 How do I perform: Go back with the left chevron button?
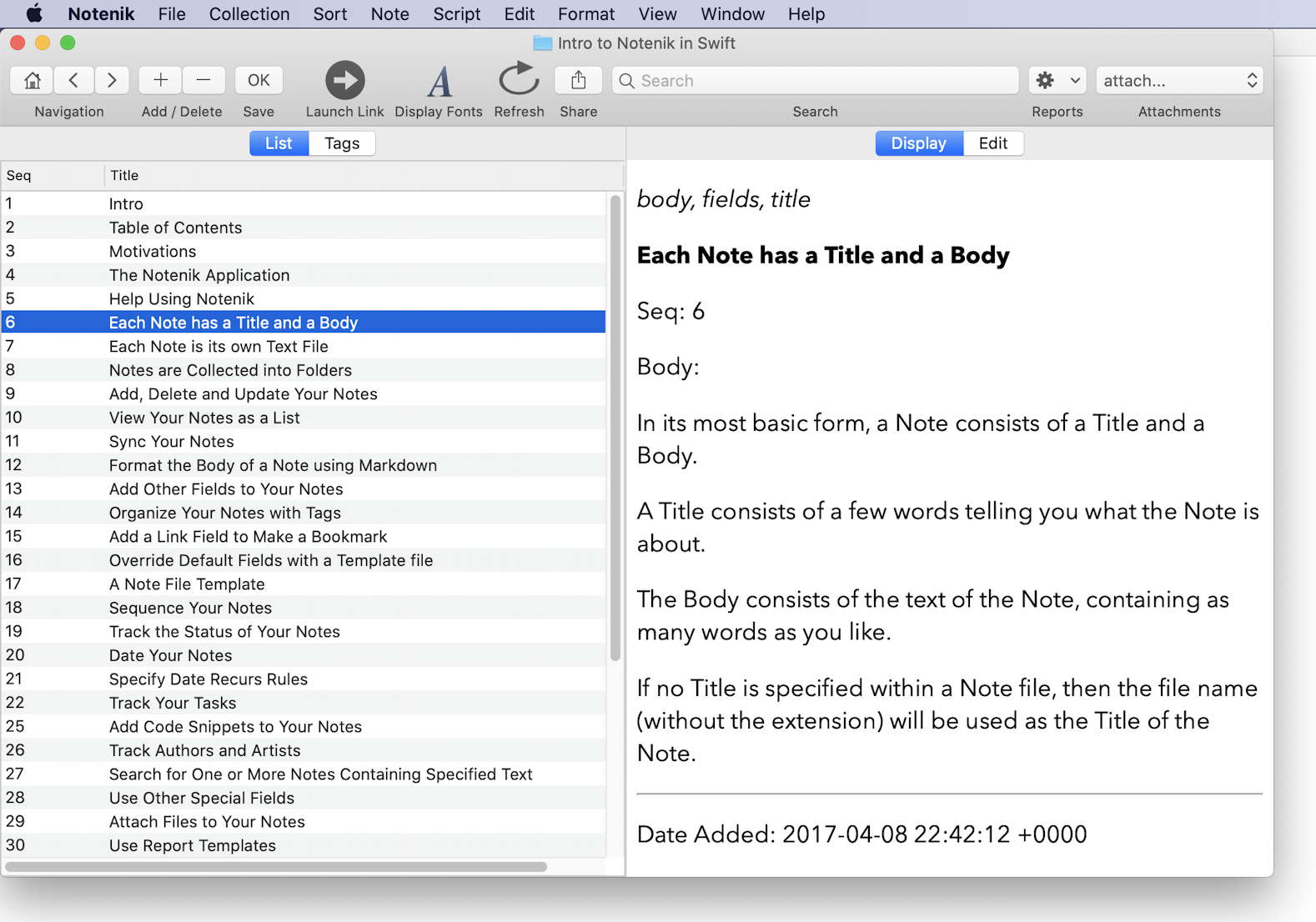pos(74,80)
